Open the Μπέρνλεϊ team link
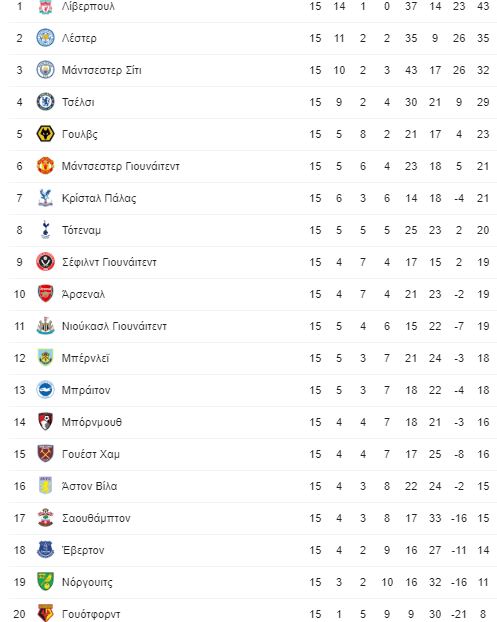The width and height of the screenshot is (497, 622). point(85,358)
